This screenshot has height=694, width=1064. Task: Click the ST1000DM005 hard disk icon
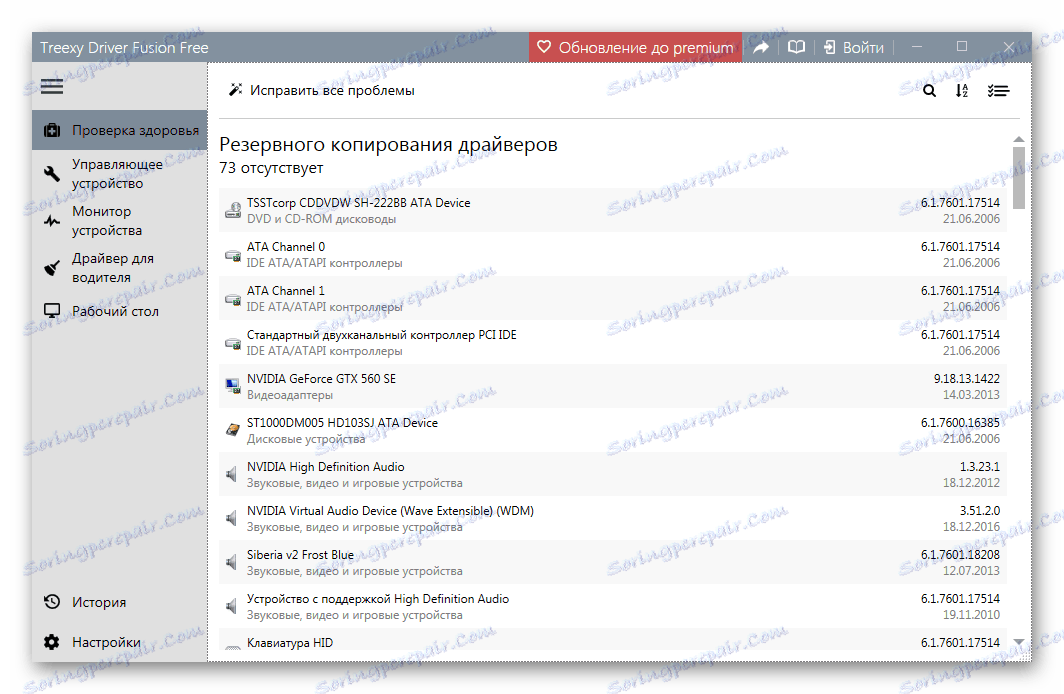point(231,430)
